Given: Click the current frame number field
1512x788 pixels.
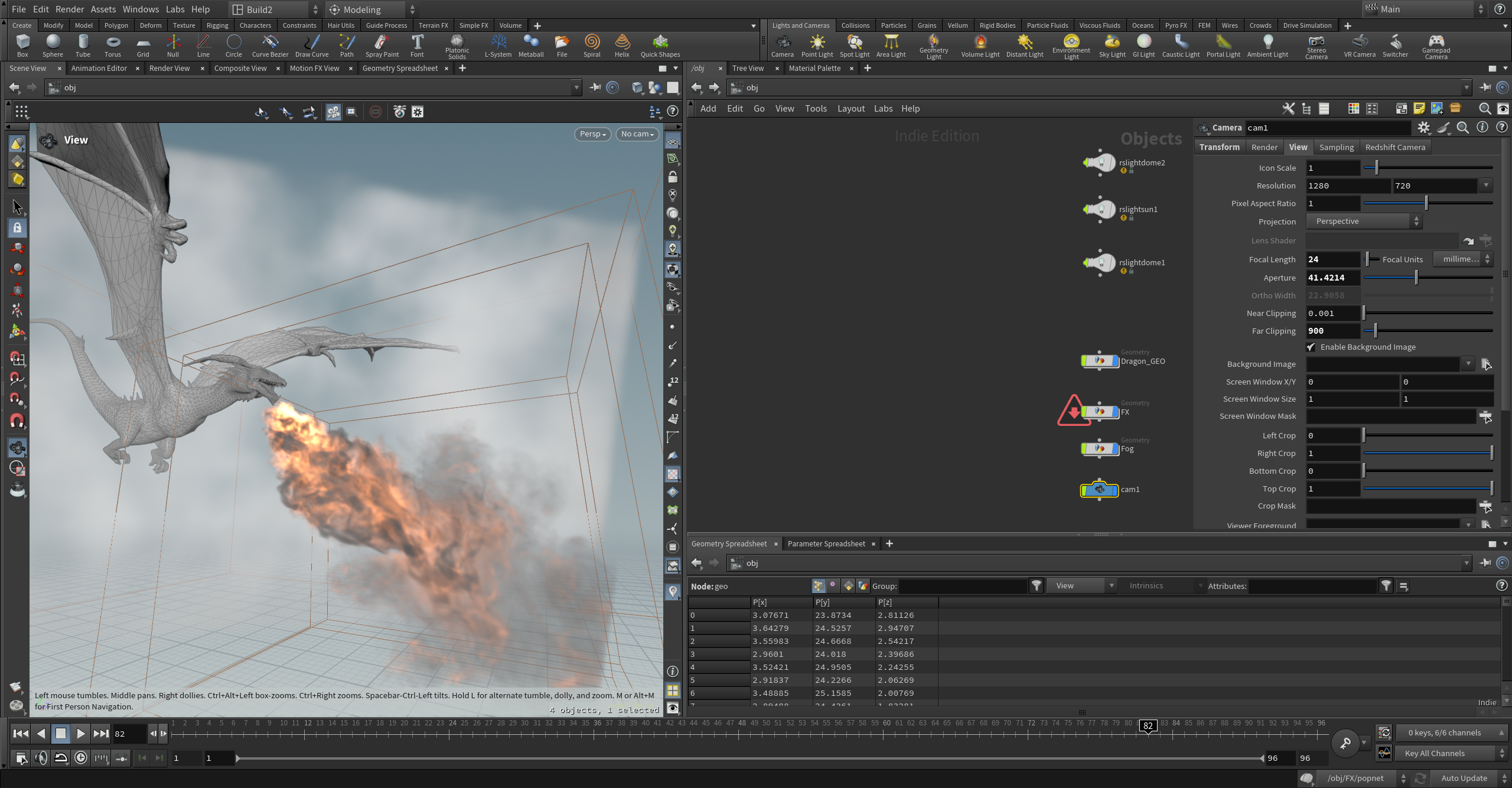Looking at the screenshot, I should (x=130, y=734).
